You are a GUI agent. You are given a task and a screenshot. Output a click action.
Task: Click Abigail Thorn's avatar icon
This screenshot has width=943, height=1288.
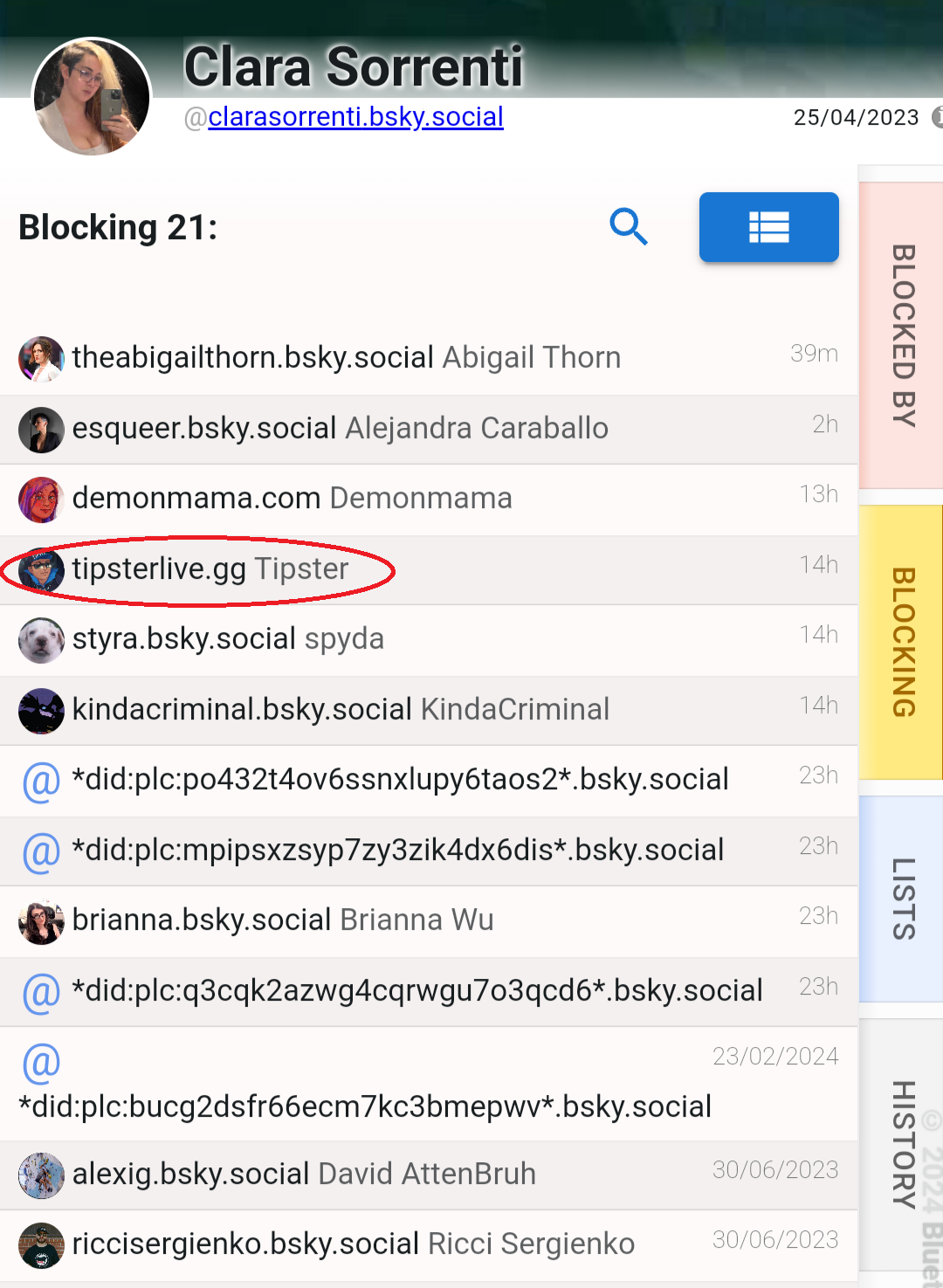41,359
